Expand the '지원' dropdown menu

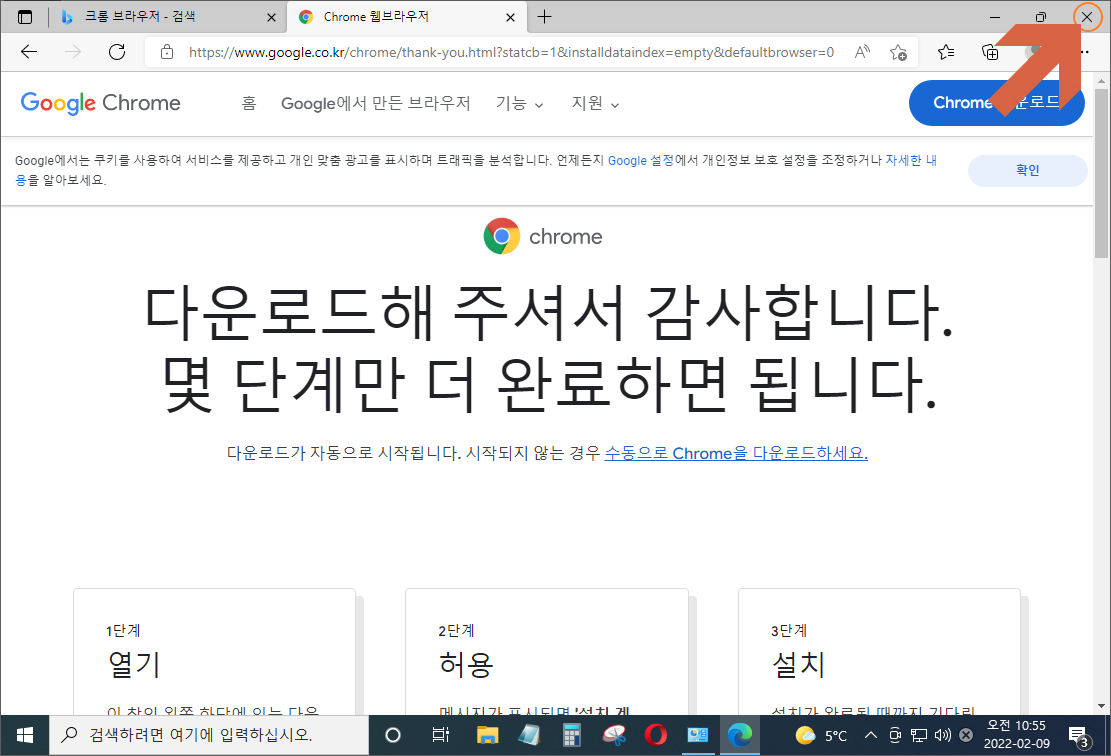[x=595, y=103]
